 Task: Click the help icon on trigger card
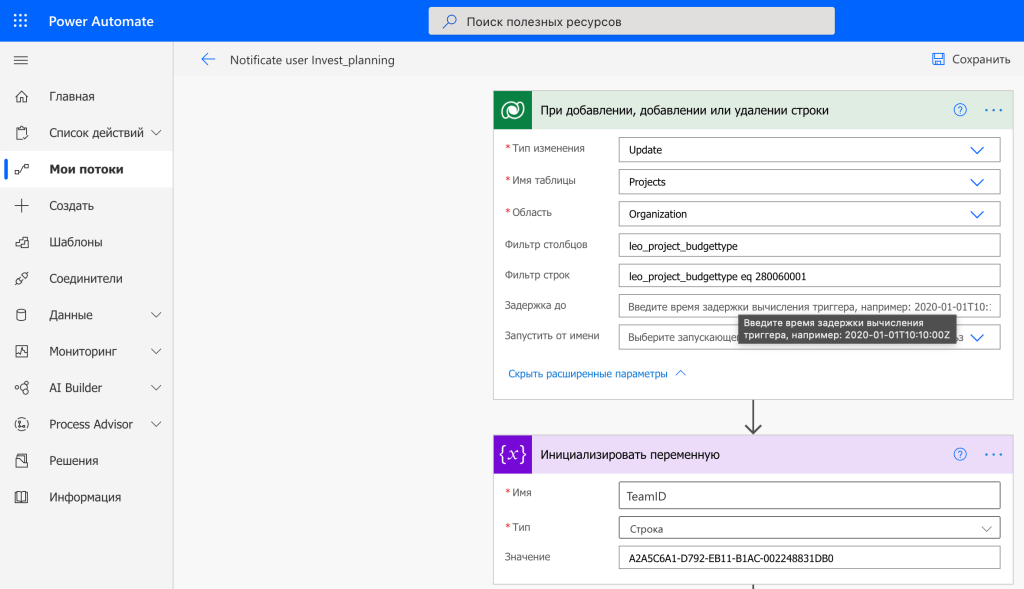click(x=960, y=110)
